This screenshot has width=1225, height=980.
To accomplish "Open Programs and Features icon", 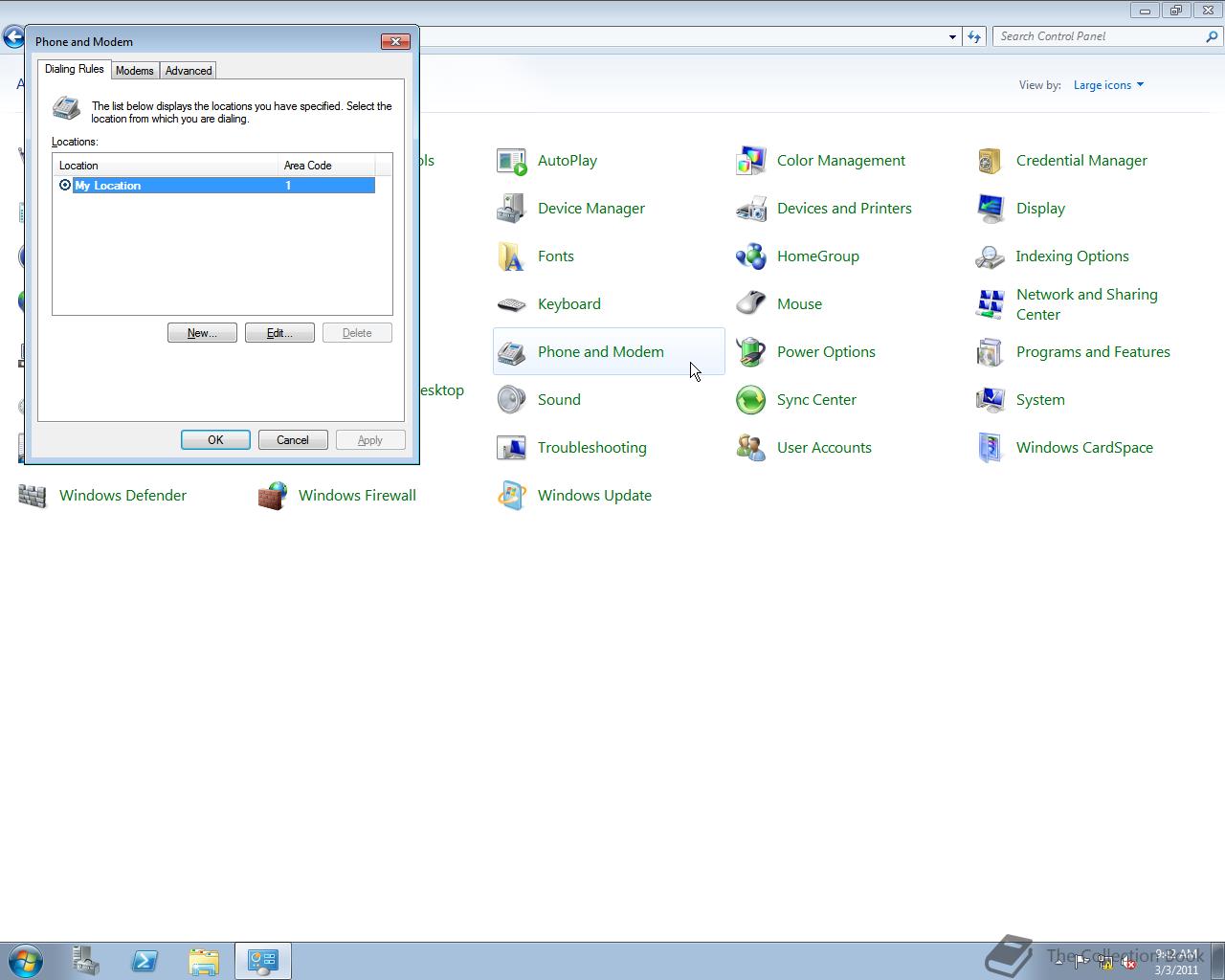I will (x=990, y=352).
